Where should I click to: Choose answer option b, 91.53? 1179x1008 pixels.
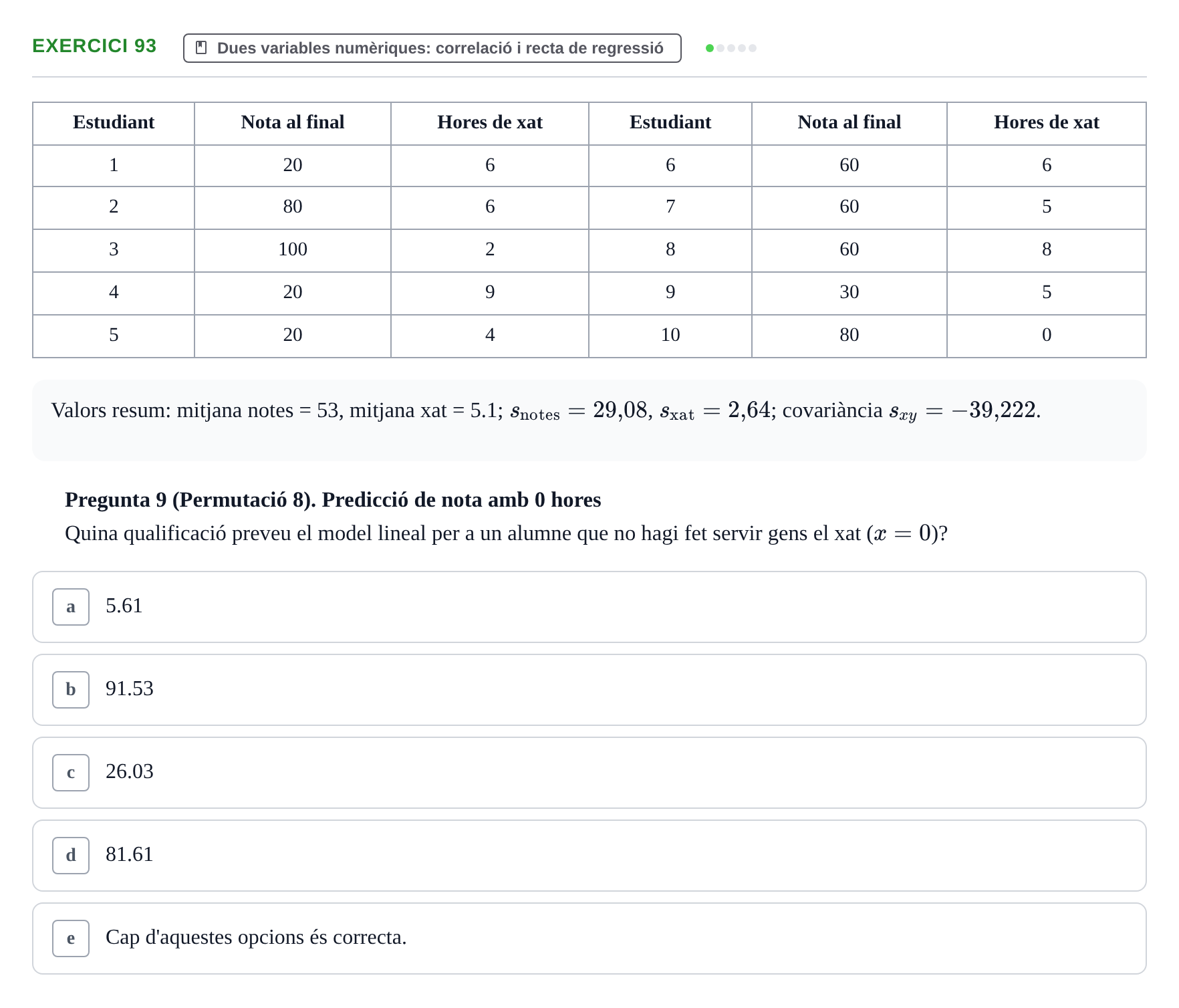[589, 690]
